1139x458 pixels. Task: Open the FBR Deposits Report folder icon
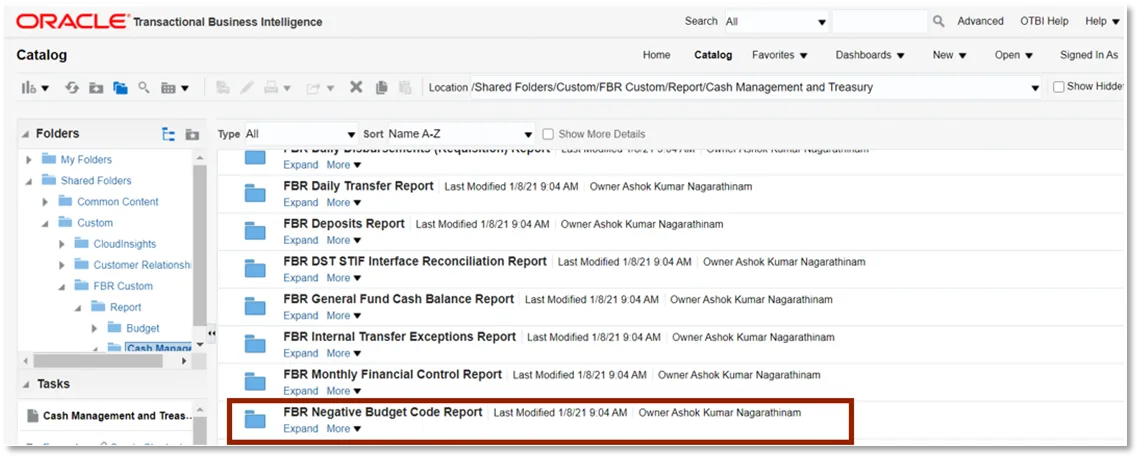coord(256,231)
